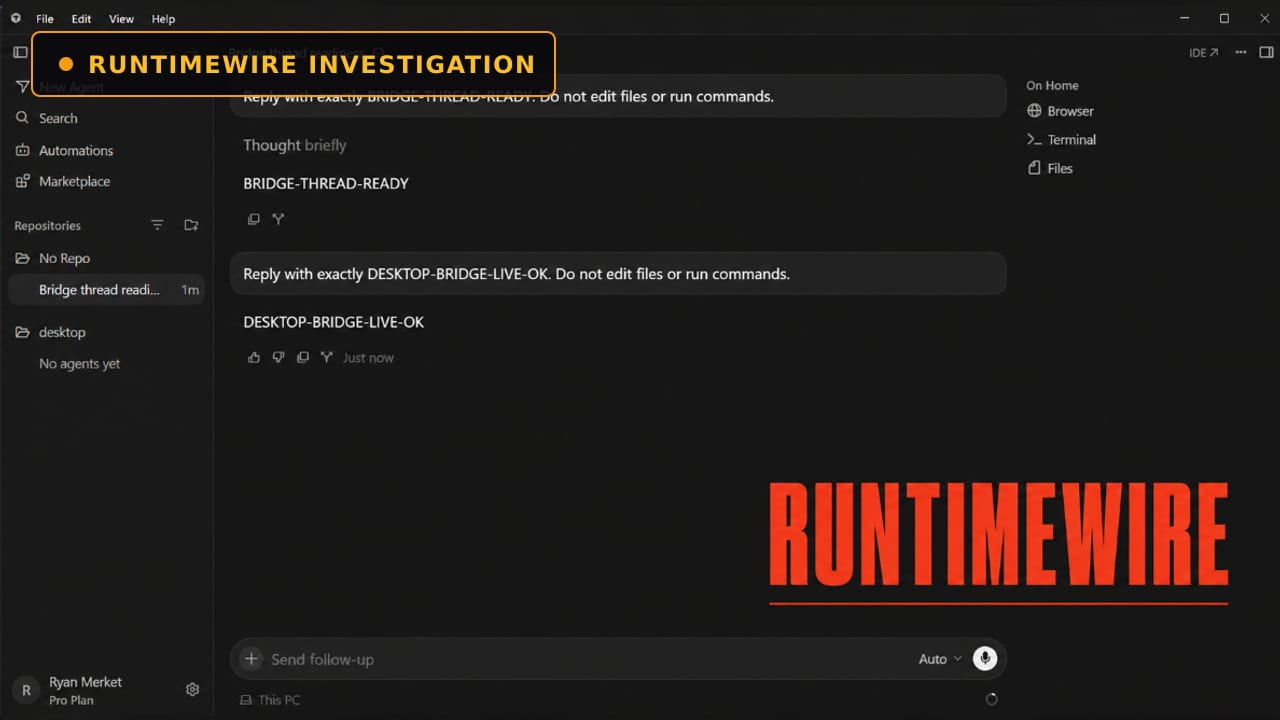Open the View menu
The image size is (1280, 720).
click(121, 19)
